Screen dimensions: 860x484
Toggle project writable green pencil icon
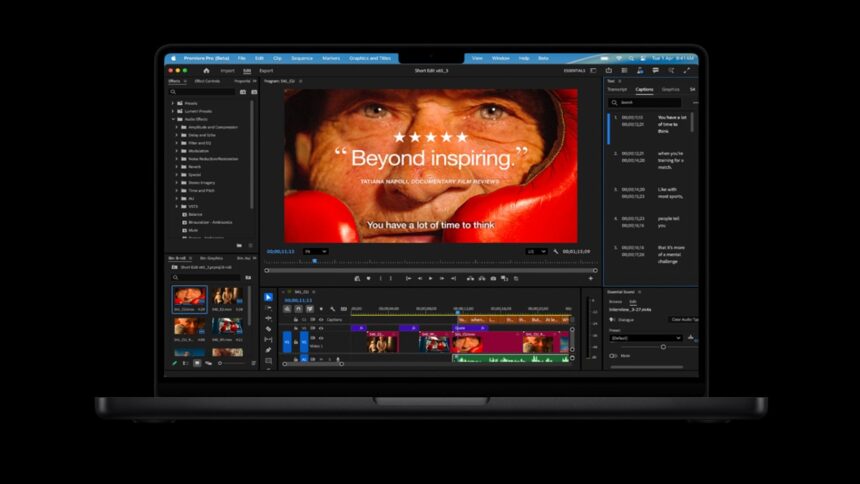pos(174,363)
